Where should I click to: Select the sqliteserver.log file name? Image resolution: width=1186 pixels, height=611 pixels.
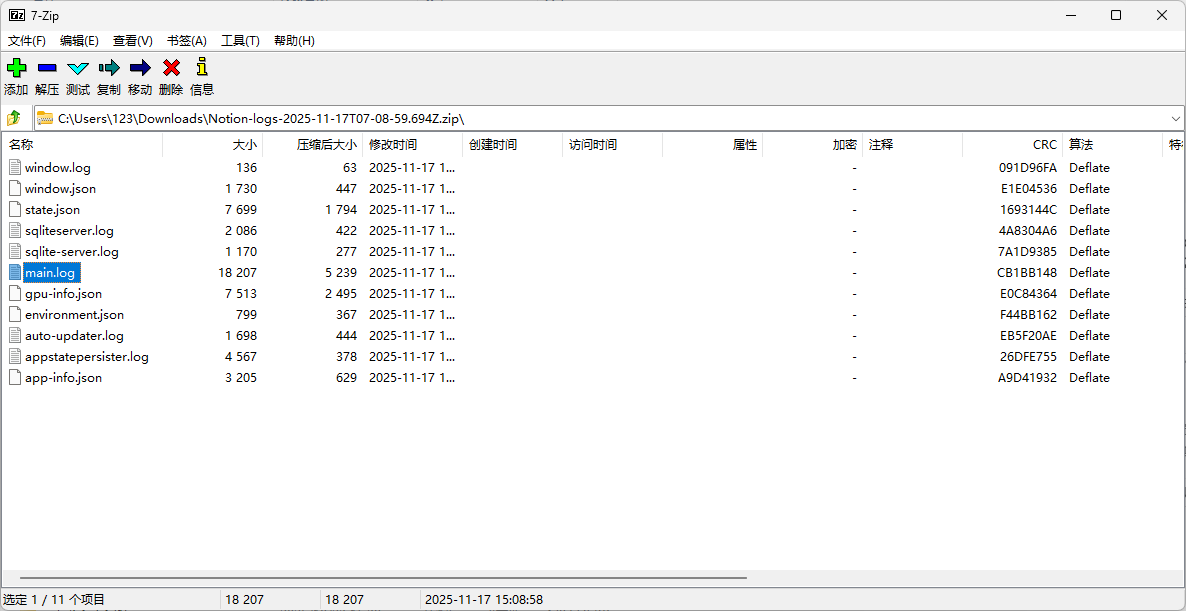[70, 231]
